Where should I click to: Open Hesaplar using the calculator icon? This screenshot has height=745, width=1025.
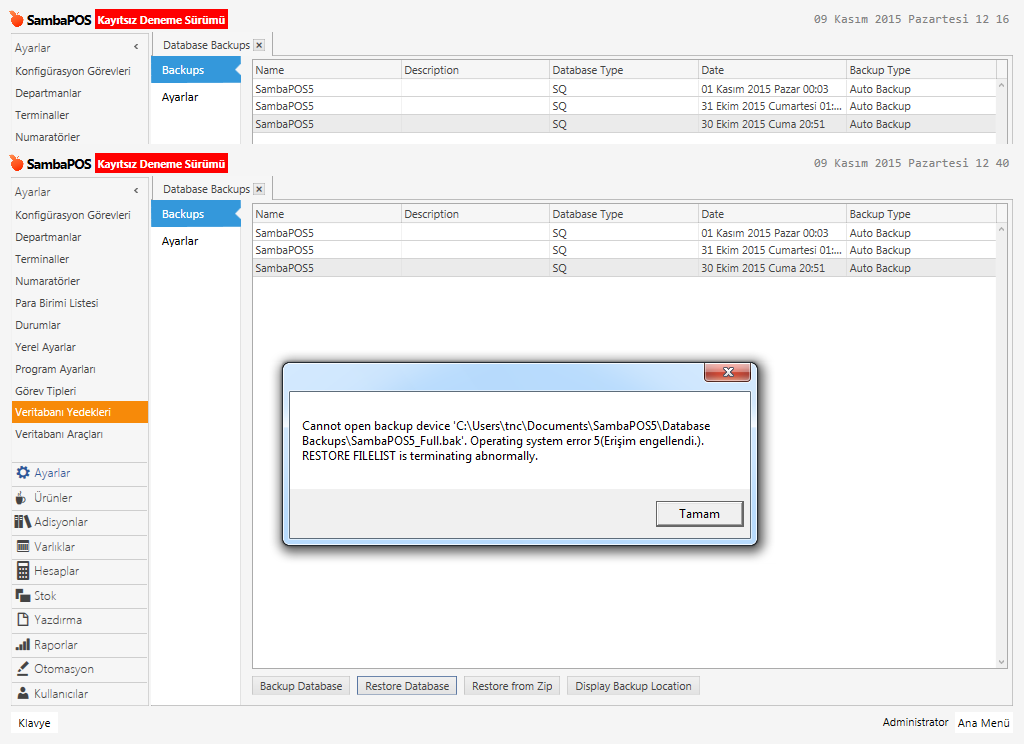22,571
